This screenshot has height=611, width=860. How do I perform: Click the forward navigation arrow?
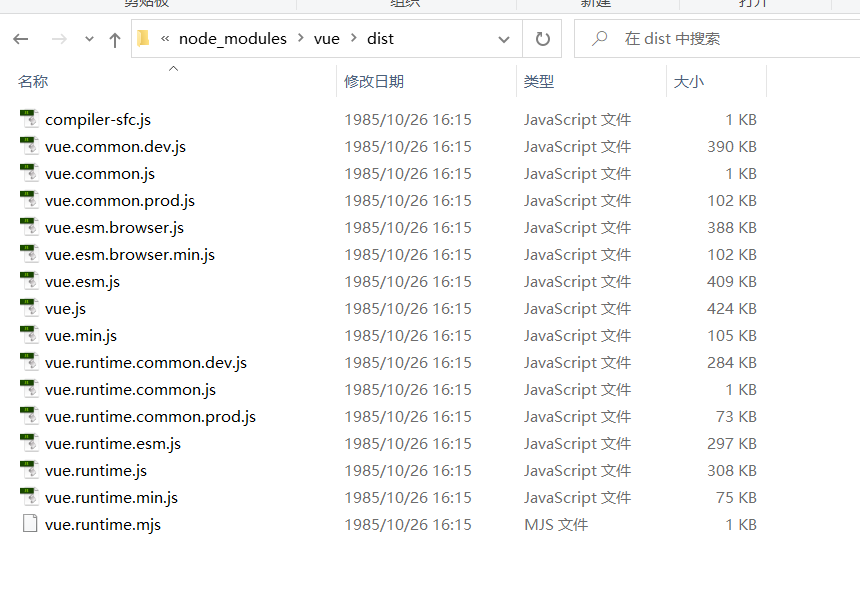coord(59,39)
